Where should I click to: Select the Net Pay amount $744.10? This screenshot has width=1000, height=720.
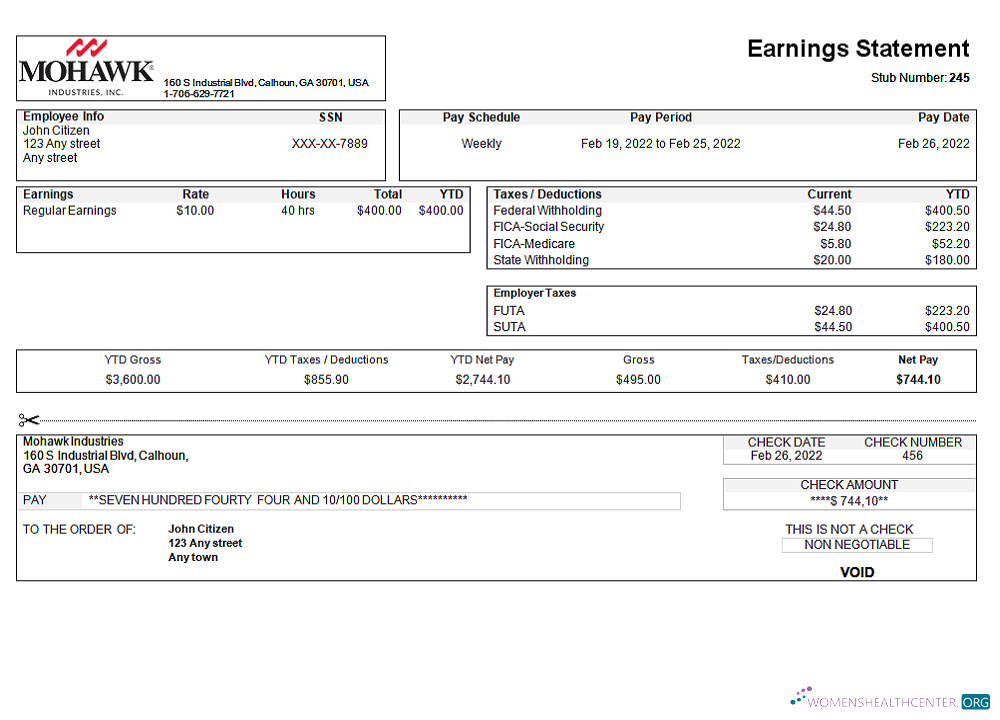coord(916,379)
